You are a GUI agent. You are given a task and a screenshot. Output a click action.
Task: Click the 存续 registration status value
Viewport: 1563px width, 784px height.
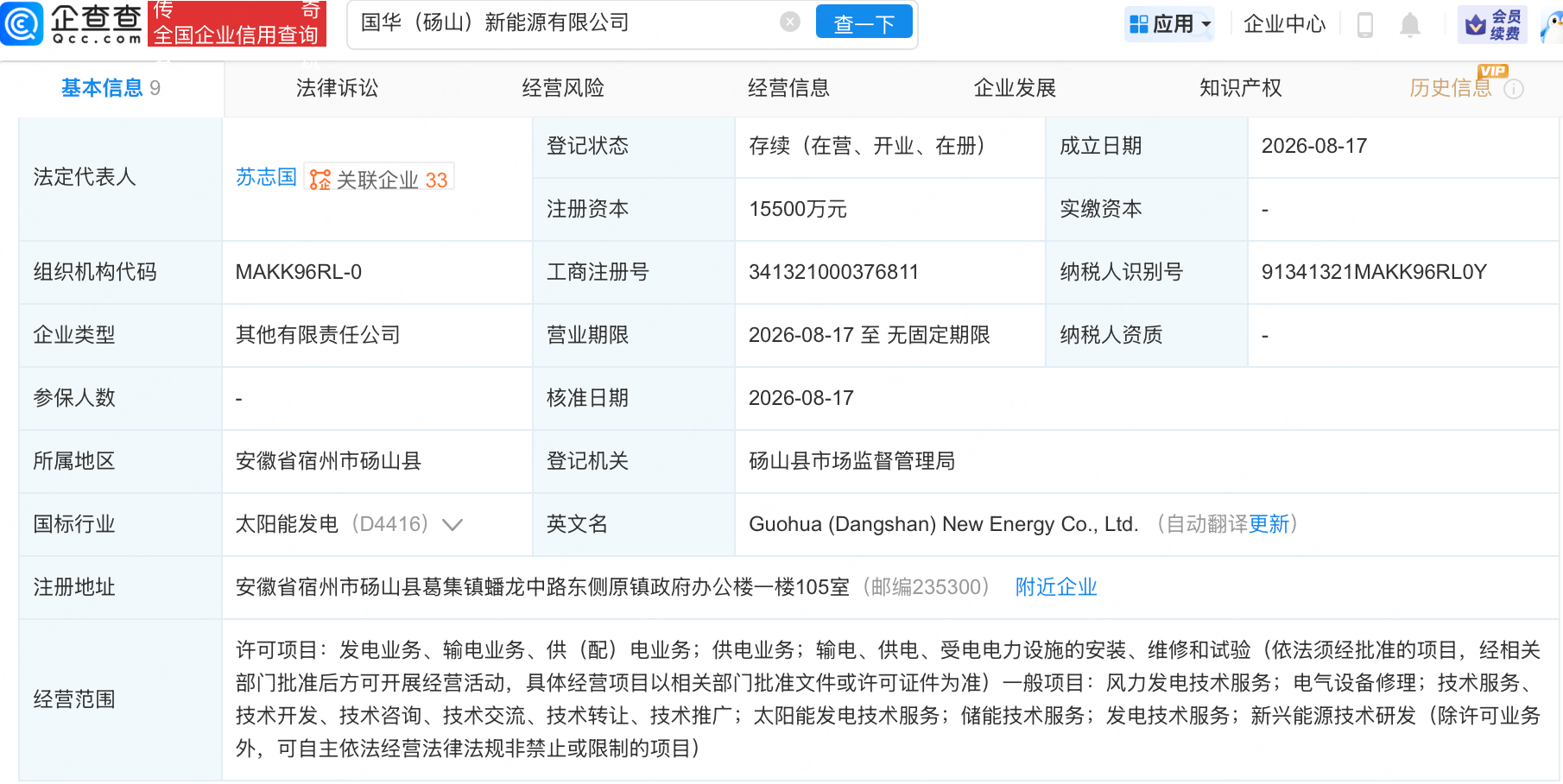867,146
